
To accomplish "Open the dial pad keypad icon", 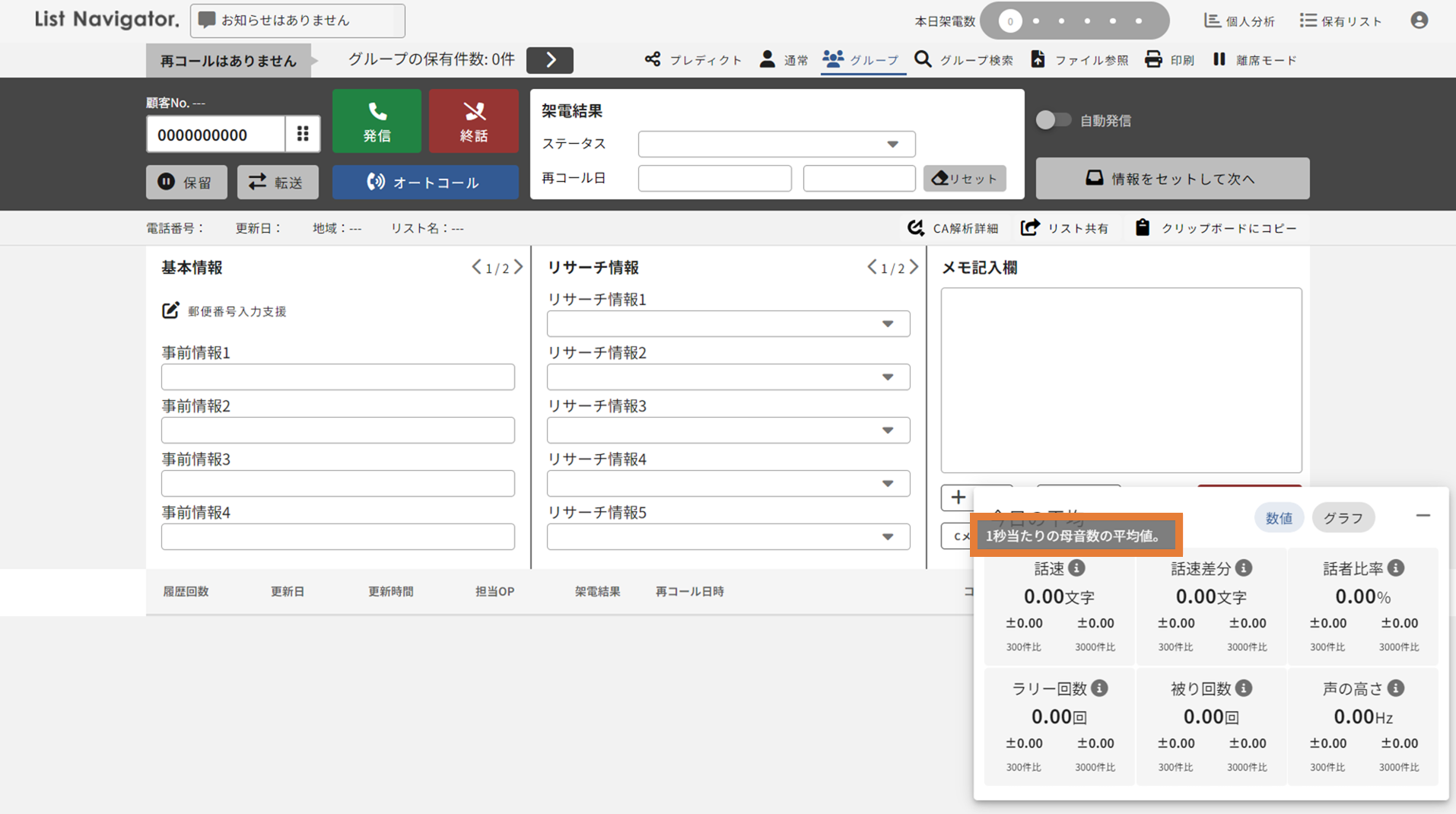I will (303, 134).
